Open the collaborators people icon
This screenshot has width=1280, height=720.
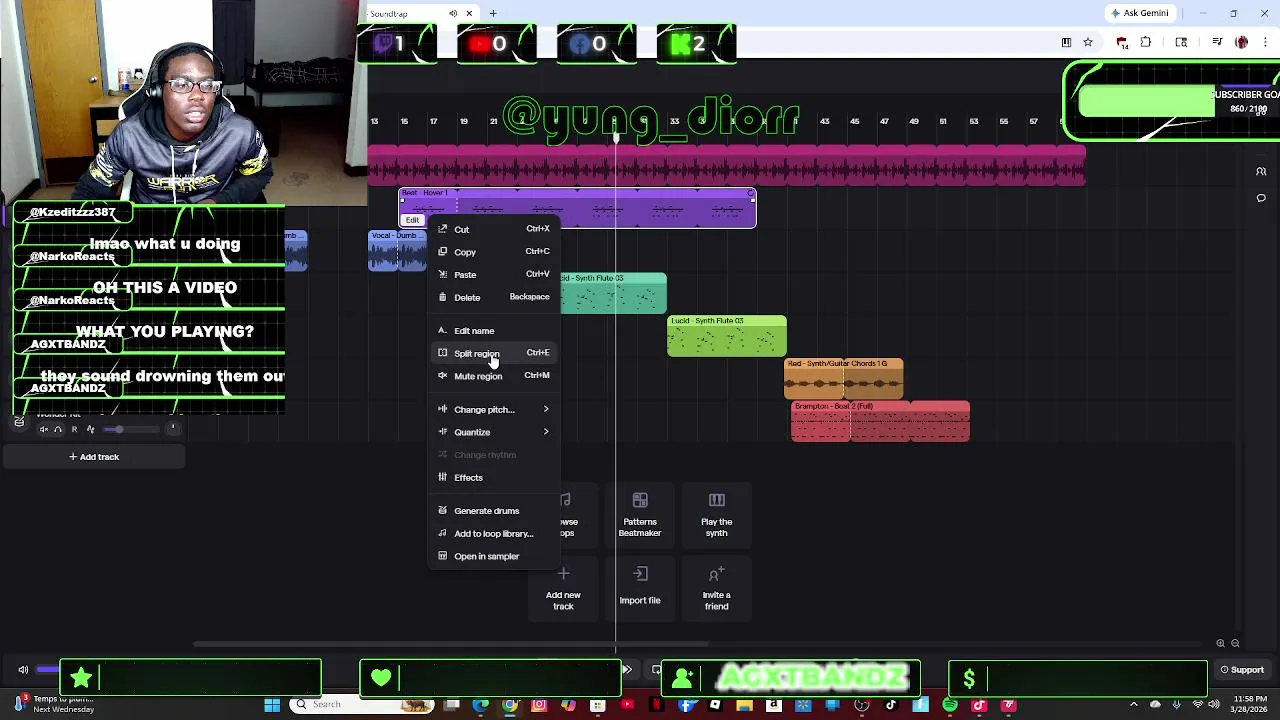1261,172
